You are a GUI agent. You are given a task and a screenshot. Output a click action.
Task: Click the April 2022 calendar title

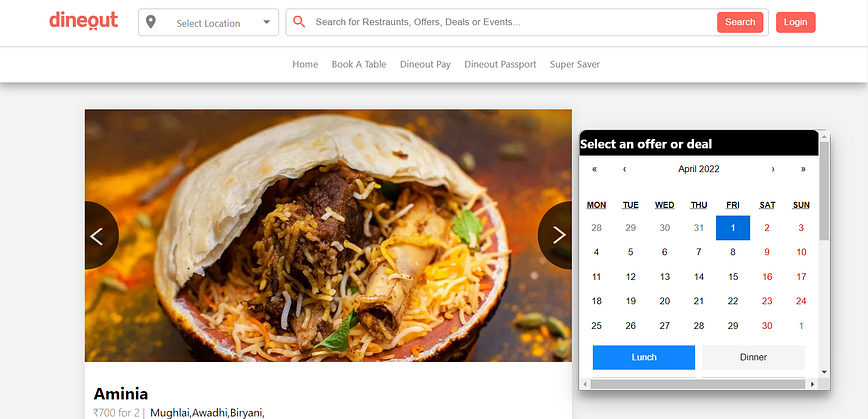(x=699, y=169)
